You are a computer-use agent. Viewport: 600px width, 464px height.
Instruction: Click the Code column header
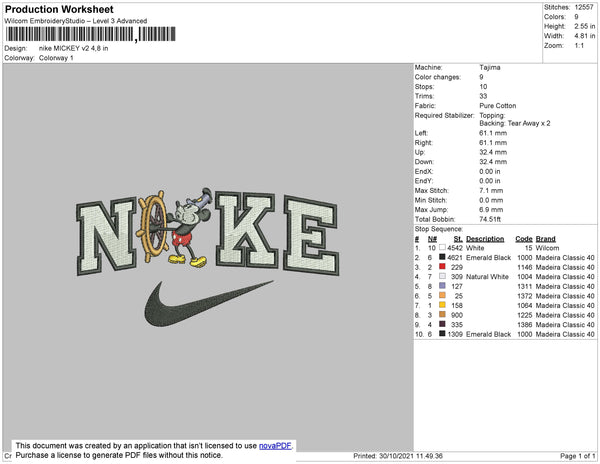pyautogui.click(x=523, y=239)
